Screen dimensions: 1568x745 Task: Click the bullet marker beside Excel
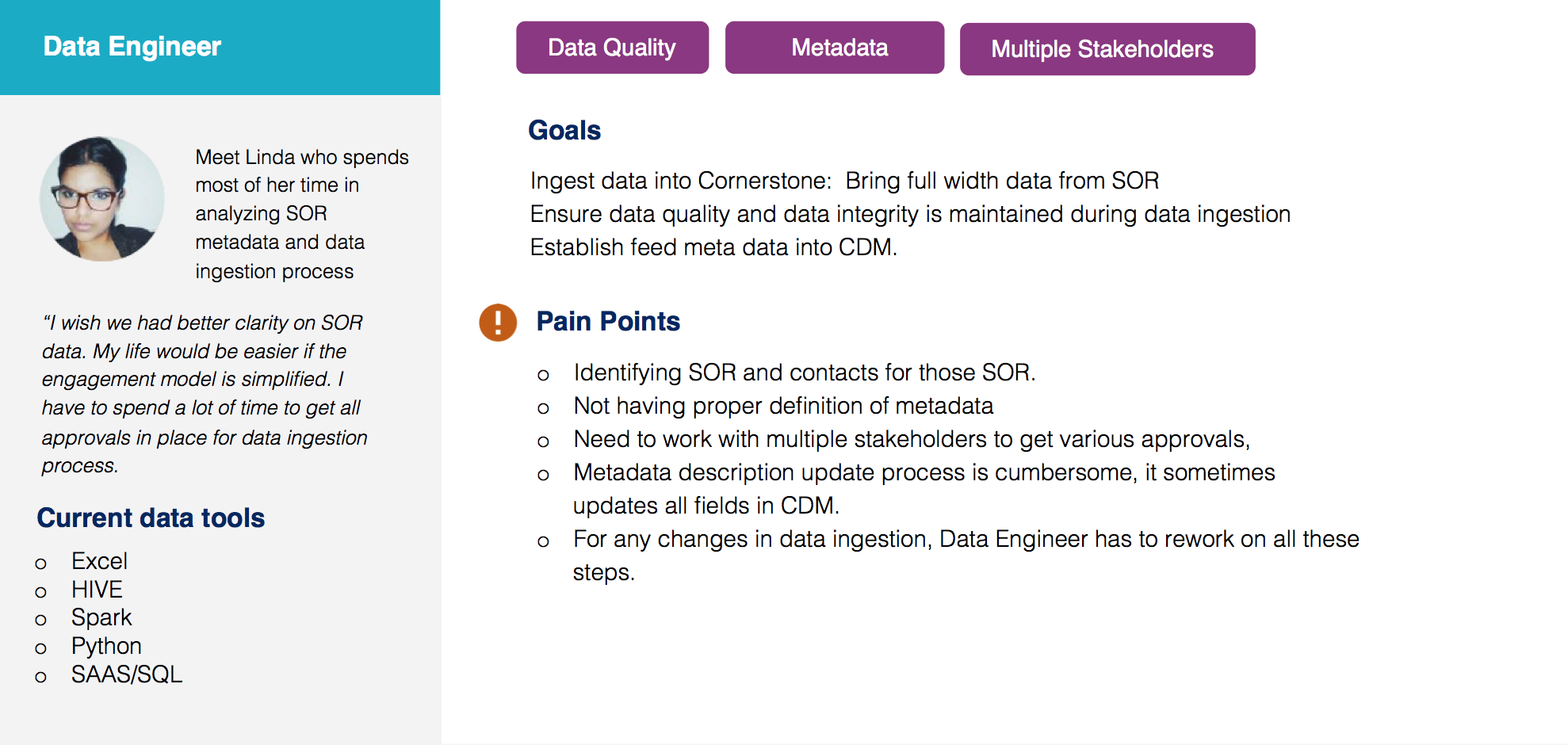point(41,564)
